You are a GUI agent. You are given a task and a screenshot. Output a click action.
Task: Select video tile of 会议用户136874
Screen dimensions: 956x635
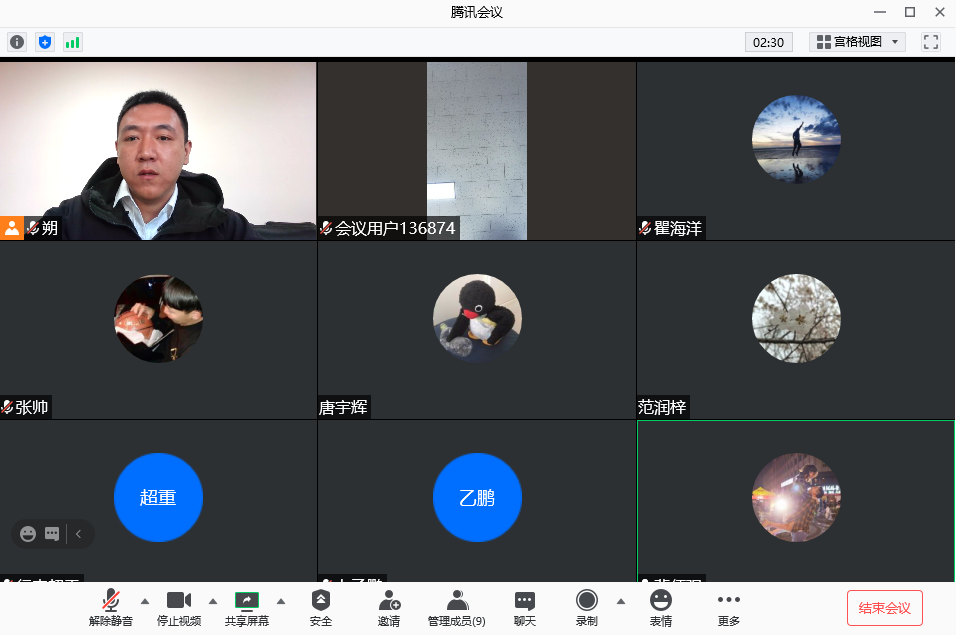coord(477,151)
